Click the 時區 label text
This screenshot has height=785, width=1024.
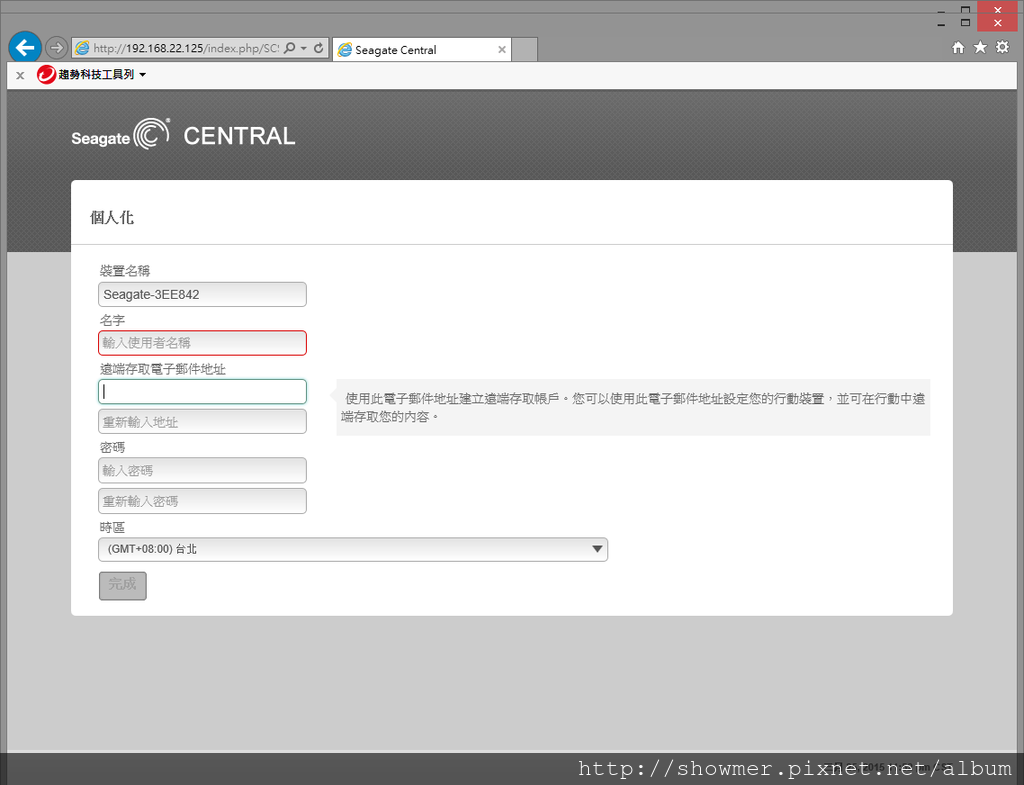(x=112, y=527)
